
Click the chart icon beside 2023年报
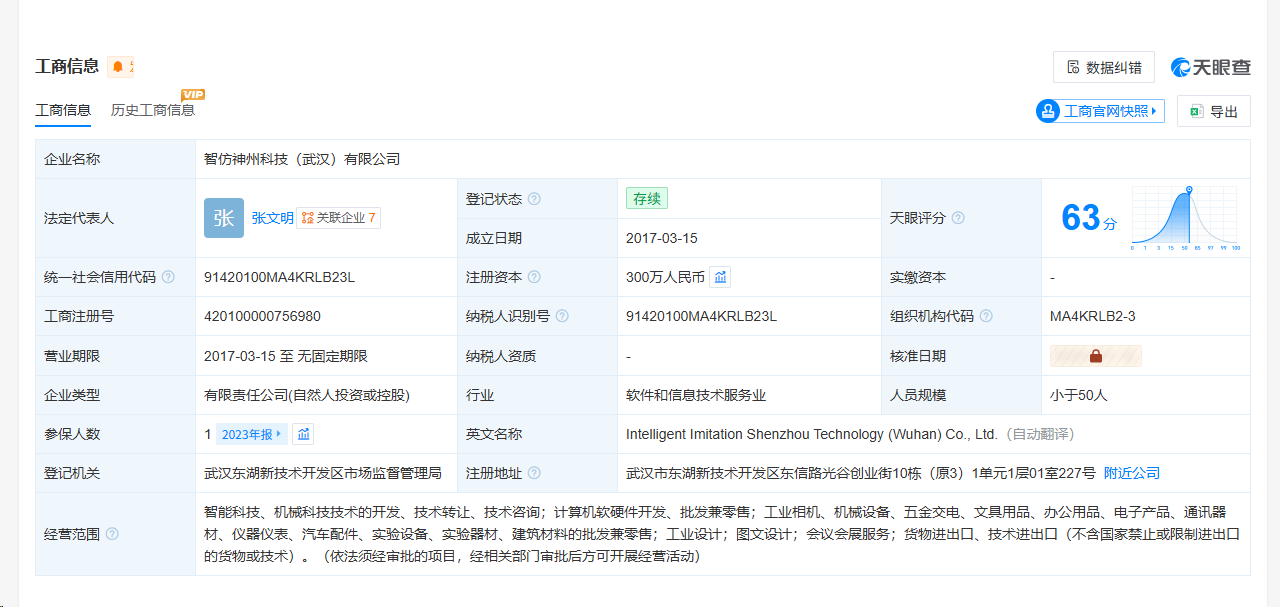click(304, 434)
